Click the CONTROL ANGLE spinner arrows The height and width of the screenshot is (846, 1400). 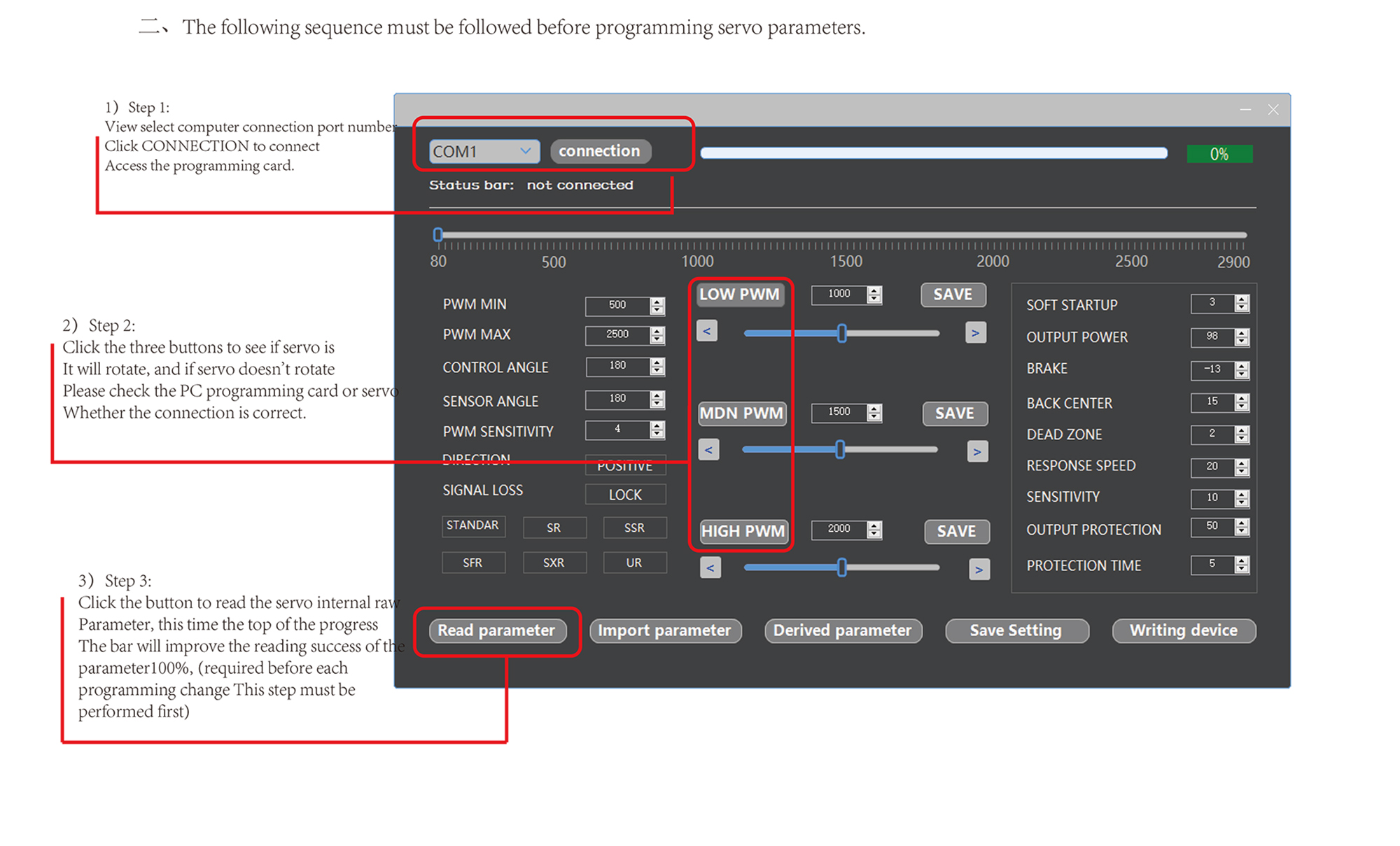point(657,367)
